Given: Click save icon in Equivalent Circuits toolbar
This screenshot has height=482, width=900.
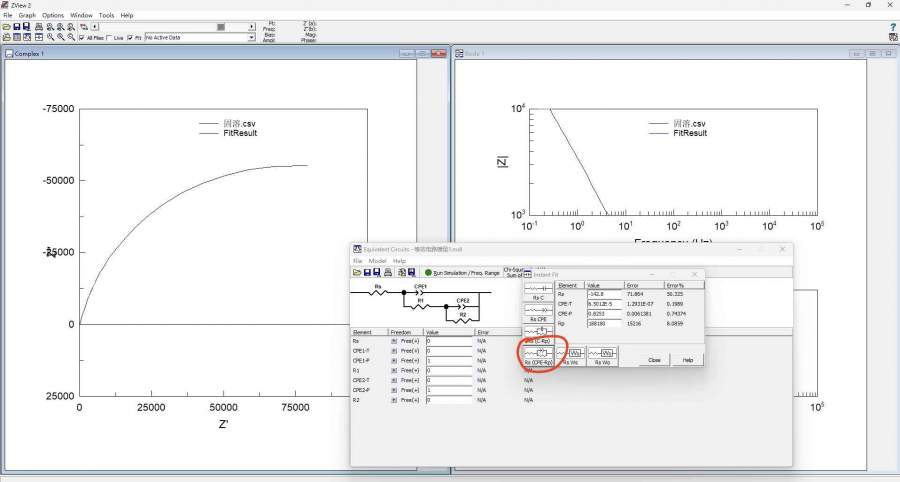Looking at the screenshot, I should pos(367,272).
